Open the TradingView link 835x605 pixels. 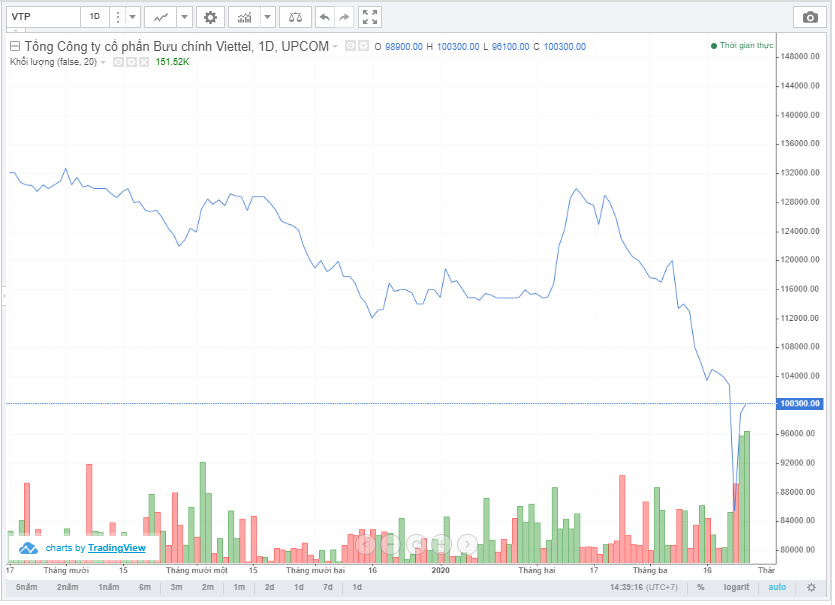pyautogui.click(x=117, y=548)
